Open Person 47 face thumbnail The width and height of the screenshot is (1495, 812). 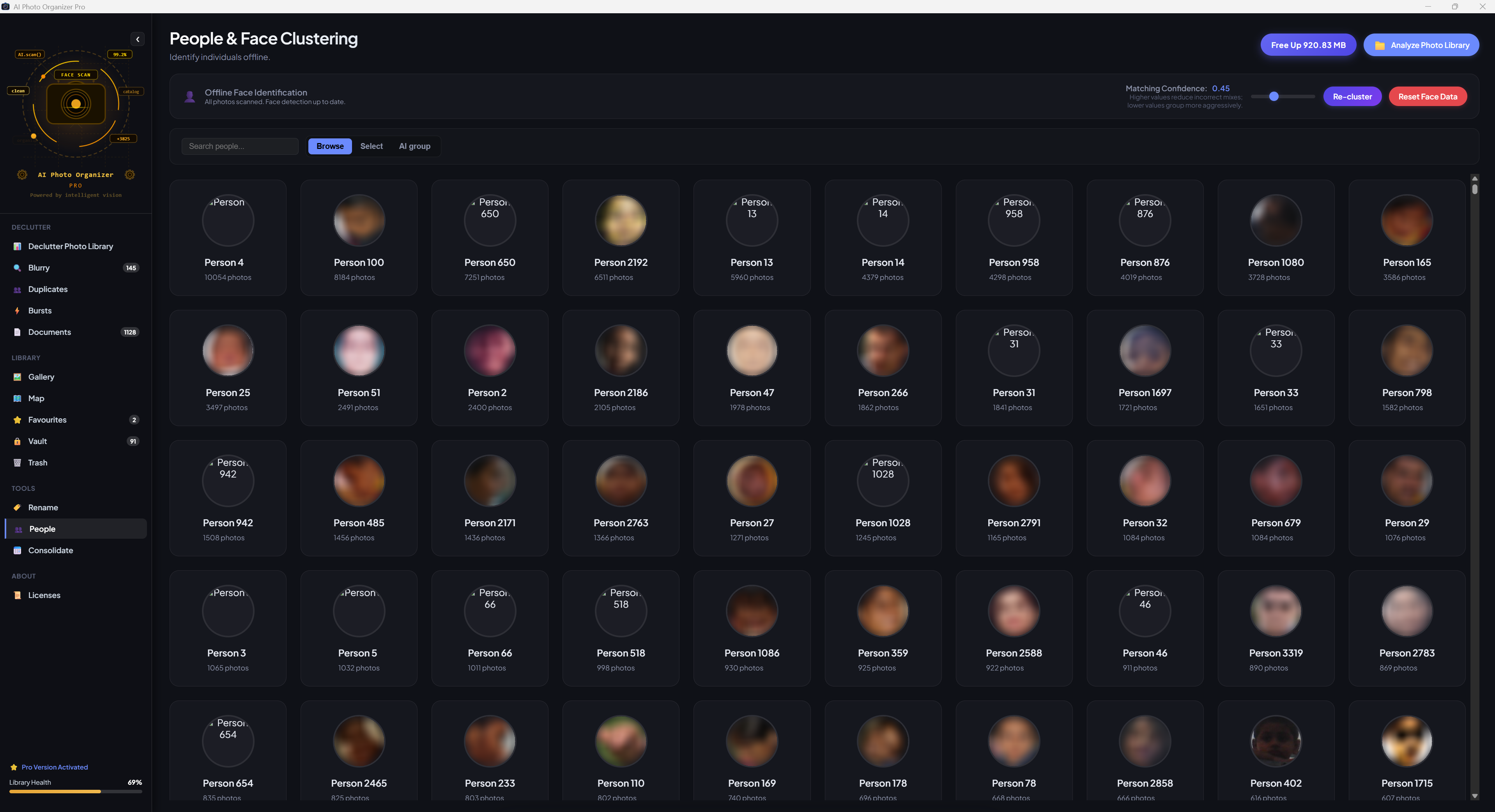[x=752, y=350]
